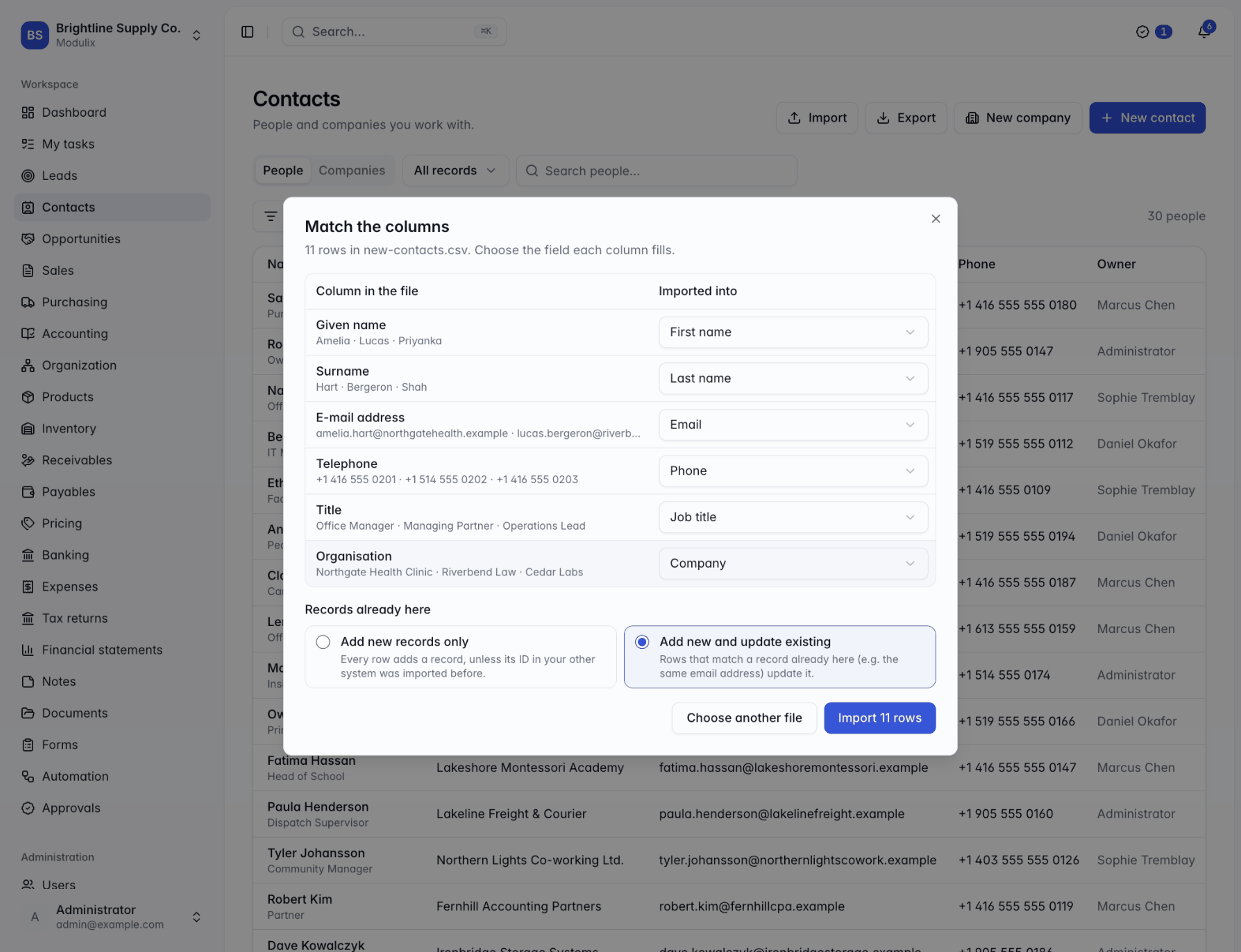This screenshot has height=952, width=1241.
Task: Open the notifications bell icon
Action: pos(1204,32)
